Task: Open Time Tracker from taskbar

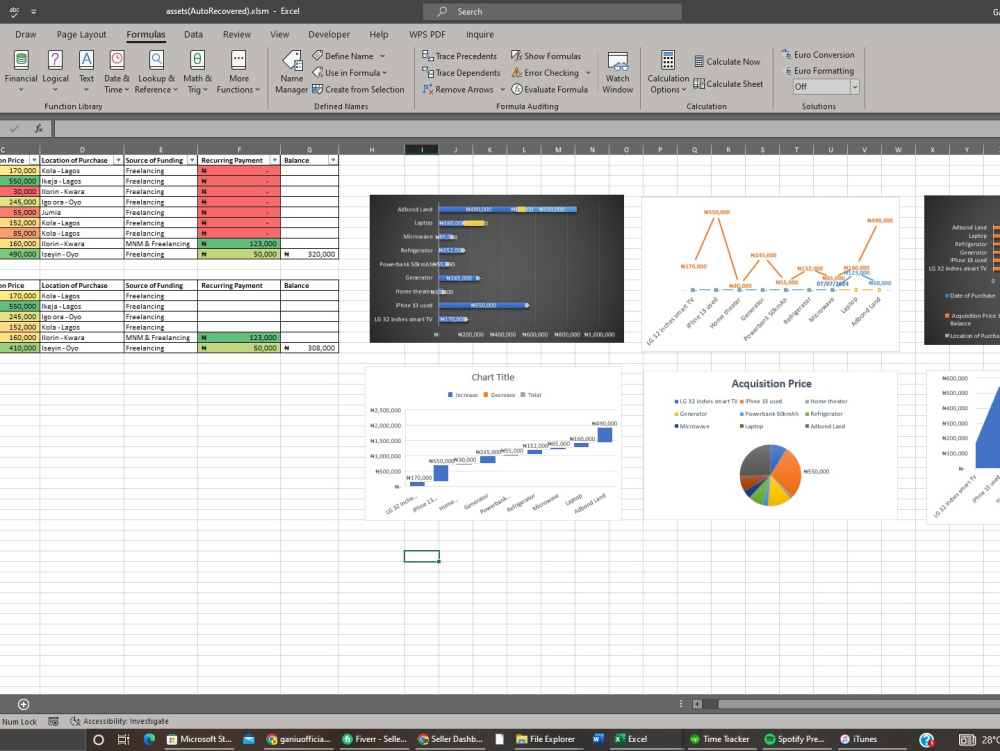Action: (x=719, y=739)
